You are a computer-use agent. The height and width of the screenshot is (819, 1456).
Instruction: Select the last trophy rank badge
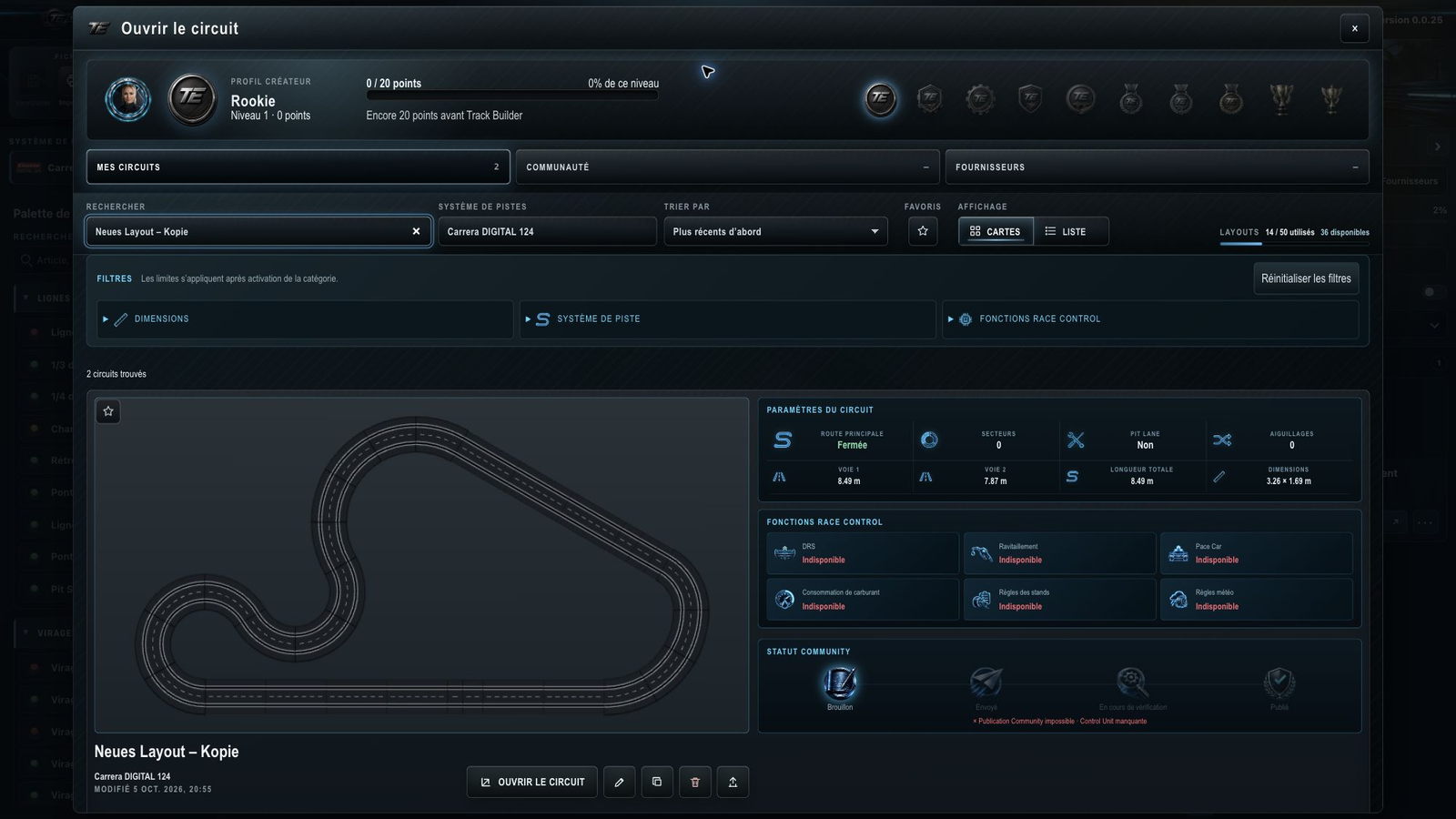pos(1331,97)
